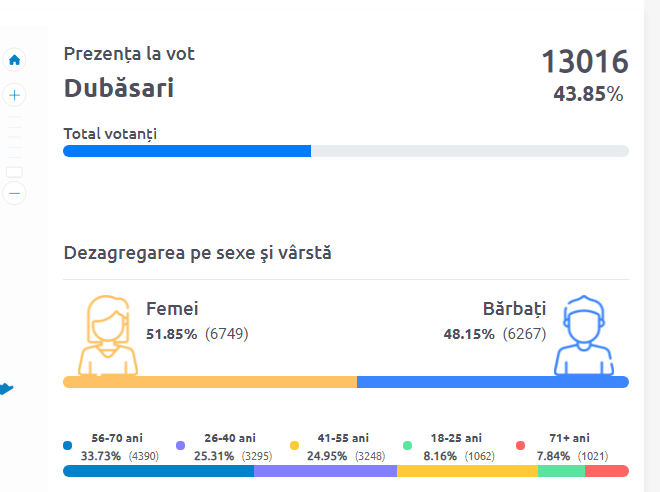This screenshot has height=492, width=660.
Task: Zoom out with the minus button
Action: coord(14,194)
